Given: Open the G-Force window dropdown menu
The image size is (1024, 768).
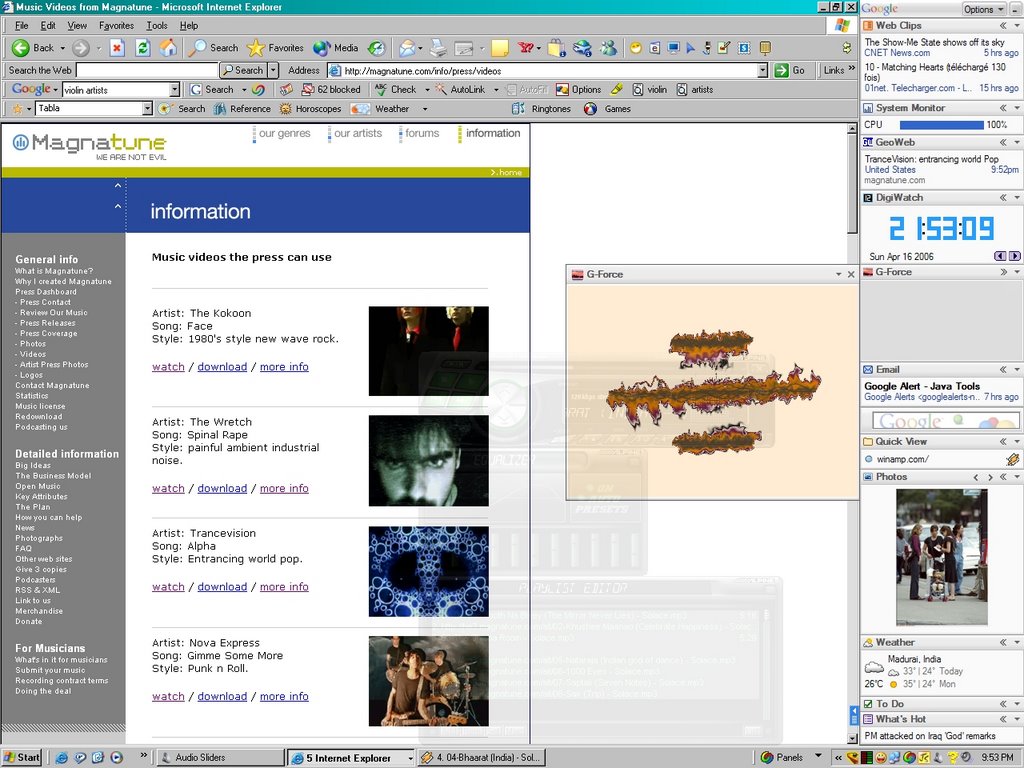Looking at the screenshot, I should (x=839, y=274).
